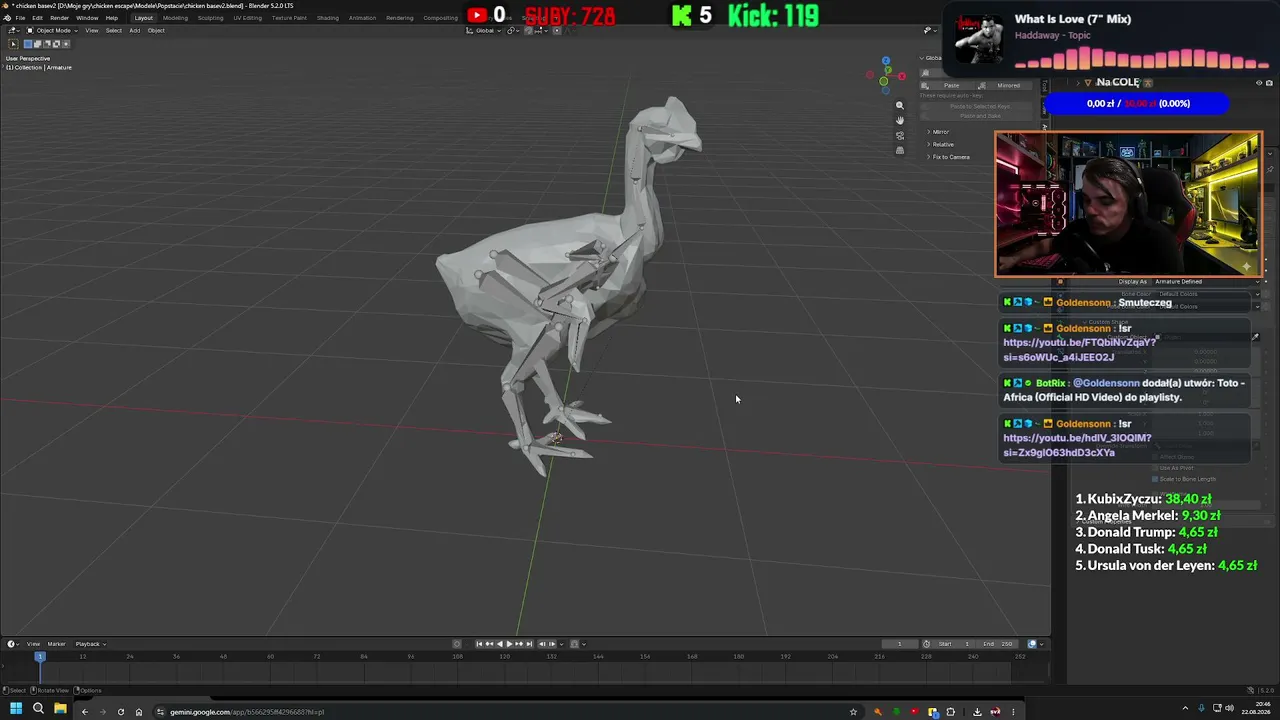The image size is (1280, 720).
Task: Open the 3D viewport editor type icon
Action: (x=12, y=30)
